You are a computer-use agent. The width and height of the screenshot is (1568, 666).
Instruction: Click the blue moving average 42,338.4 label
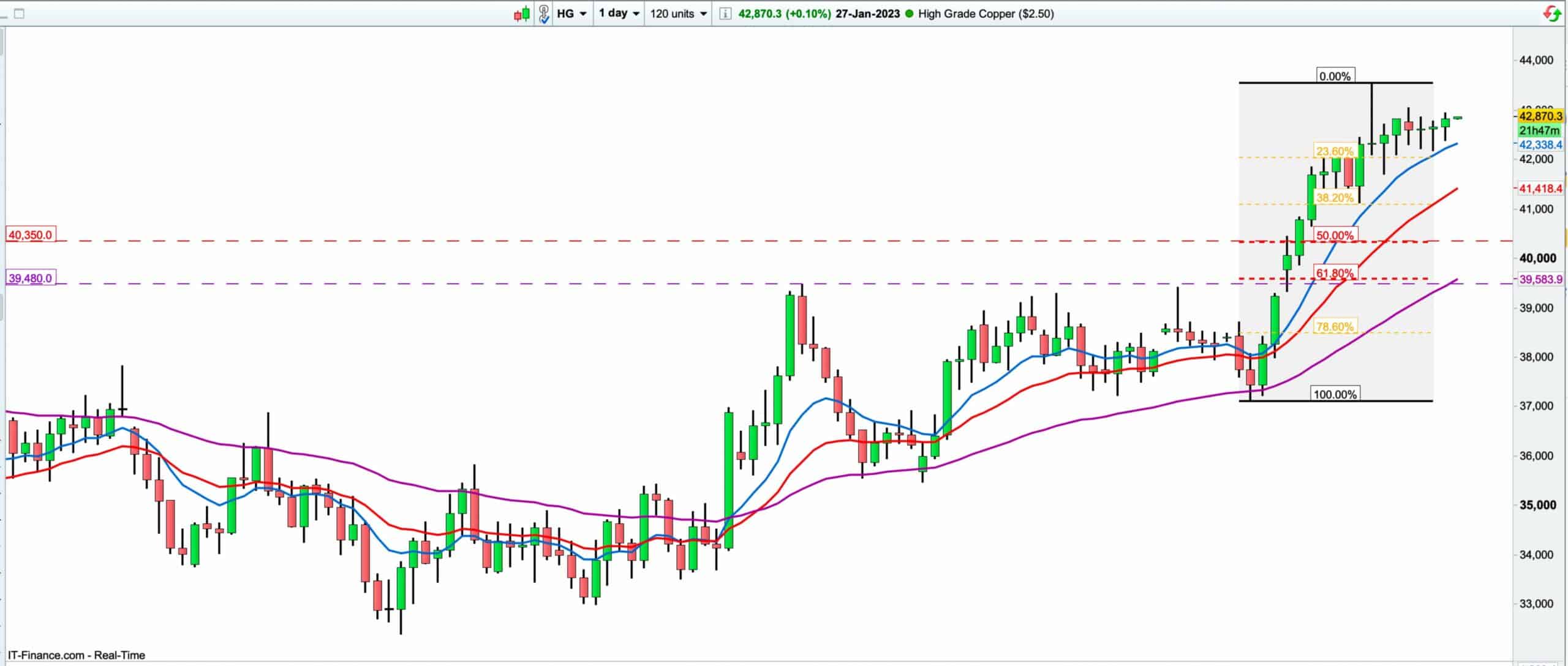1540,145
